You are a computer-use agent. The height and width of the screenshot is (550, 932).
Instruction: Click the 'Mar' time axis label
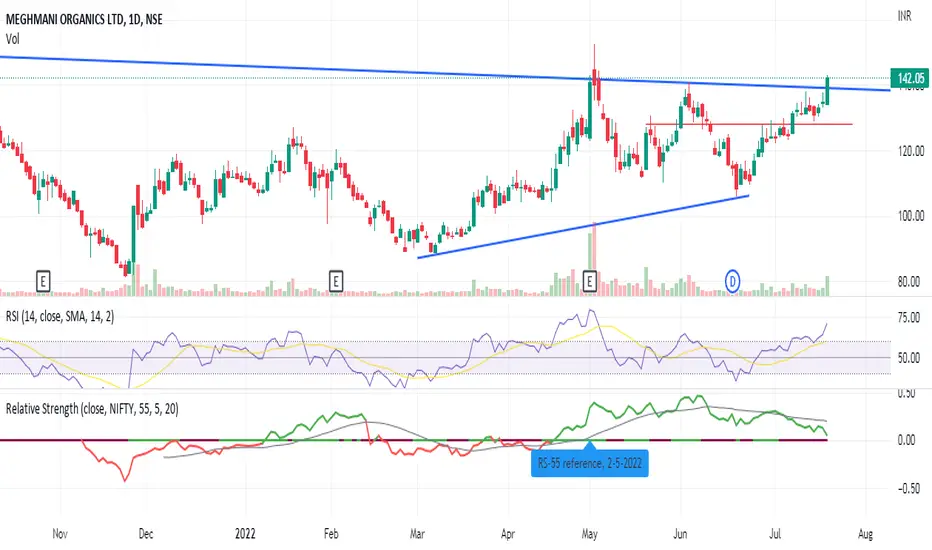(417, 533)
